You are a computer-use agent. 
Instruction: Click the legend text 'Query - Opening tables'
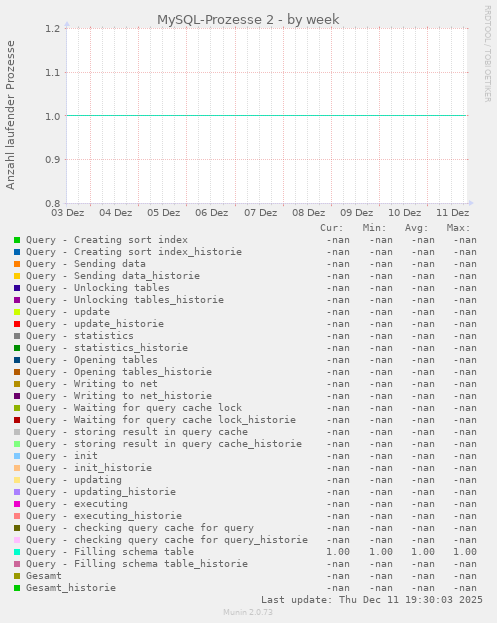coord(92,360)
